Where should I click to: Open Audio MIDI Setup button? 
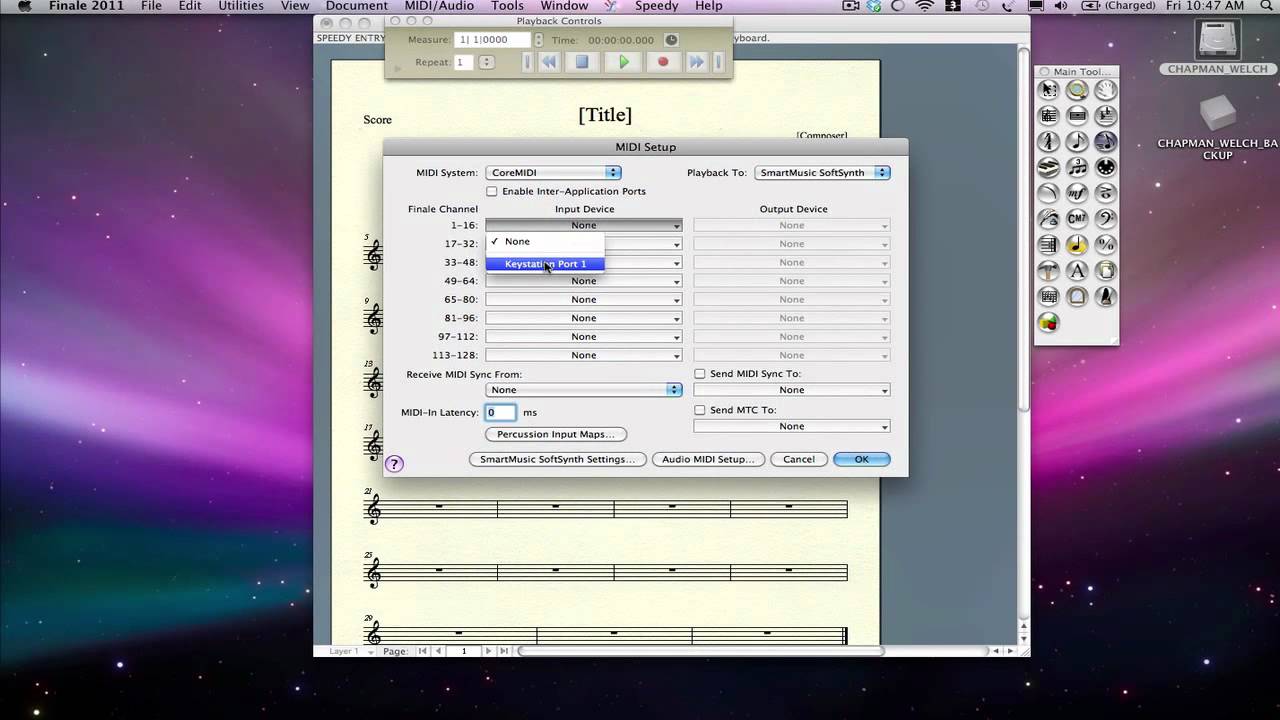[x=708, y=459]
